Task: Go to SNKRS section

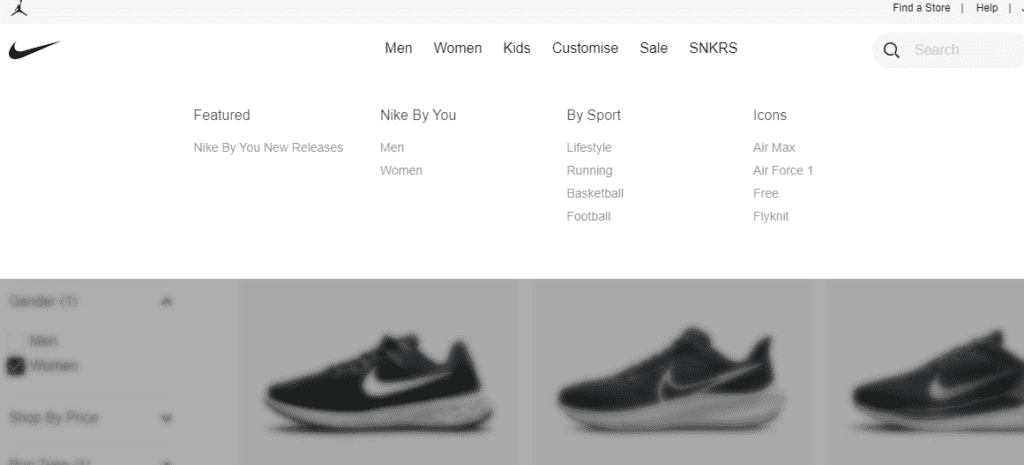Action: tap(713, 48)
